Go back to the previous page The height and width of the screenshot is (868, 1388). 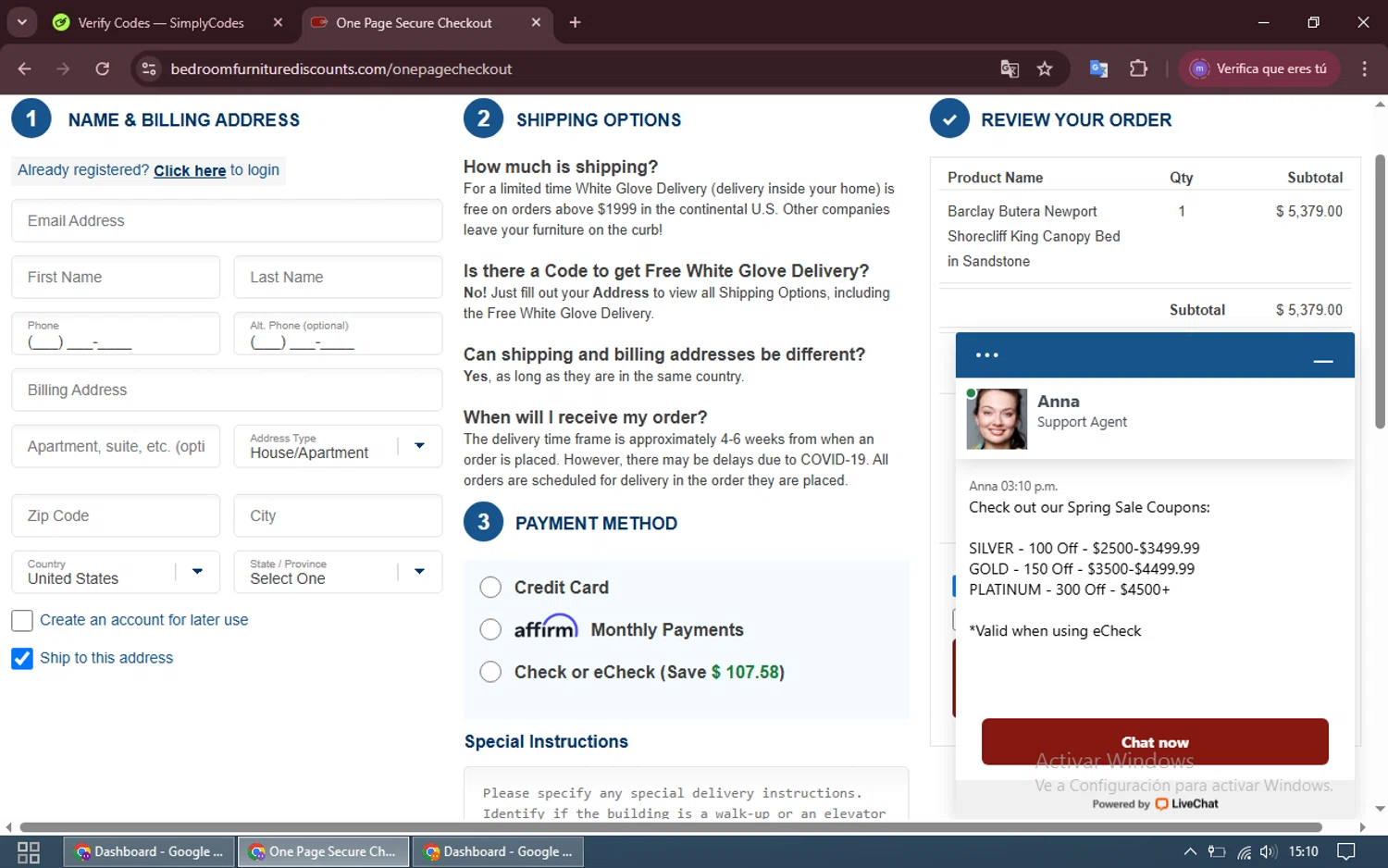coord(25,68)
